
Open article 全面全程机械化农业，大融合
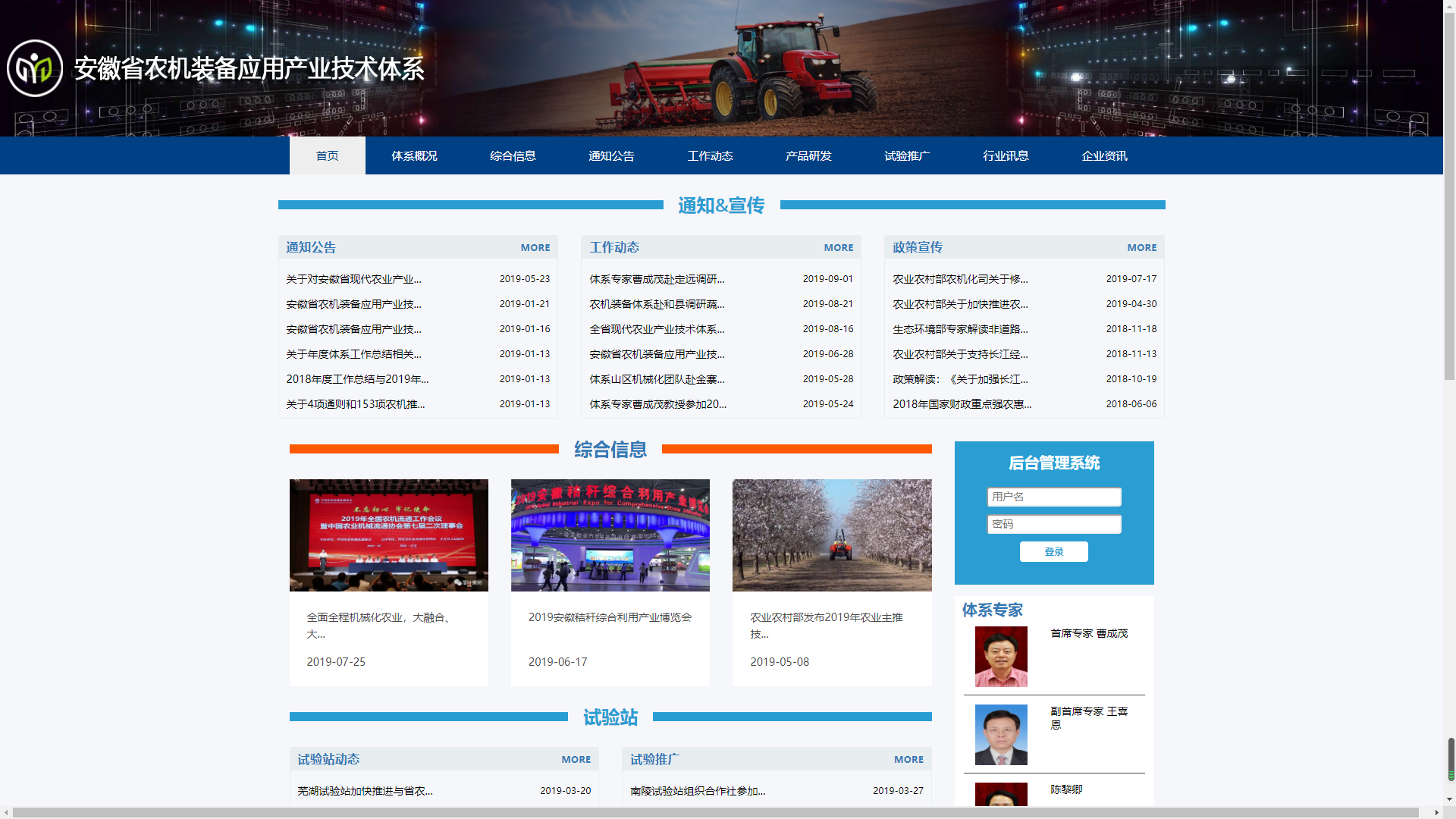tap(380, 626)
